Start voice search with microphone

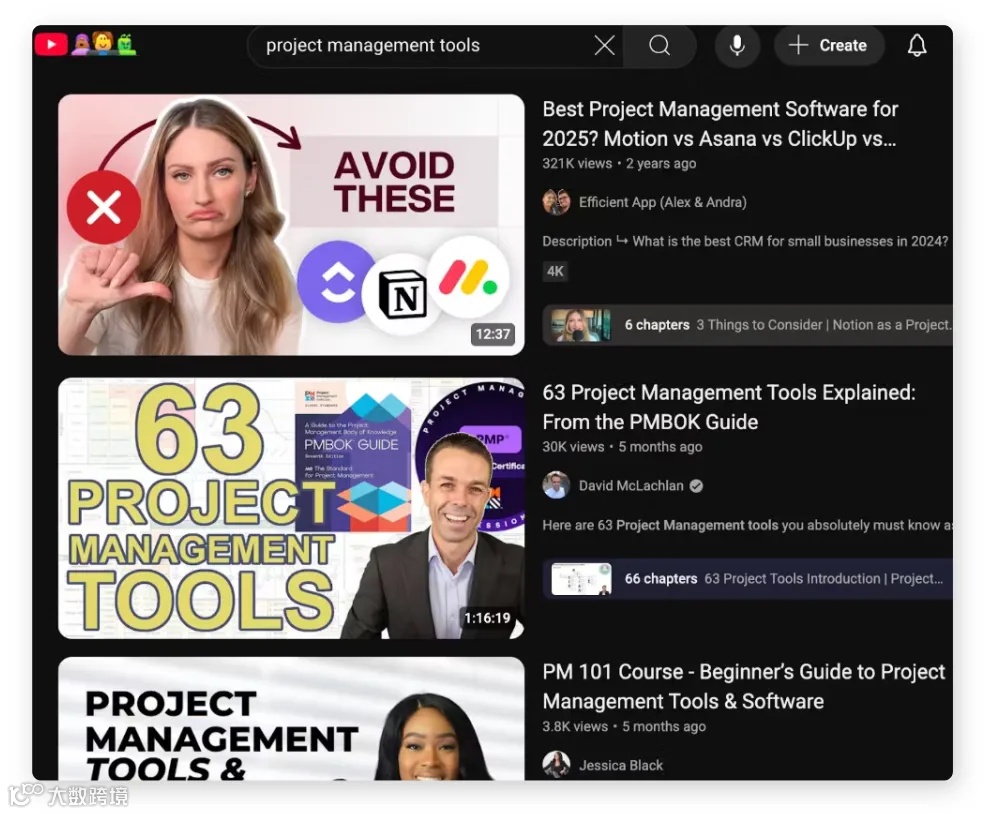(x=737, y=45)
